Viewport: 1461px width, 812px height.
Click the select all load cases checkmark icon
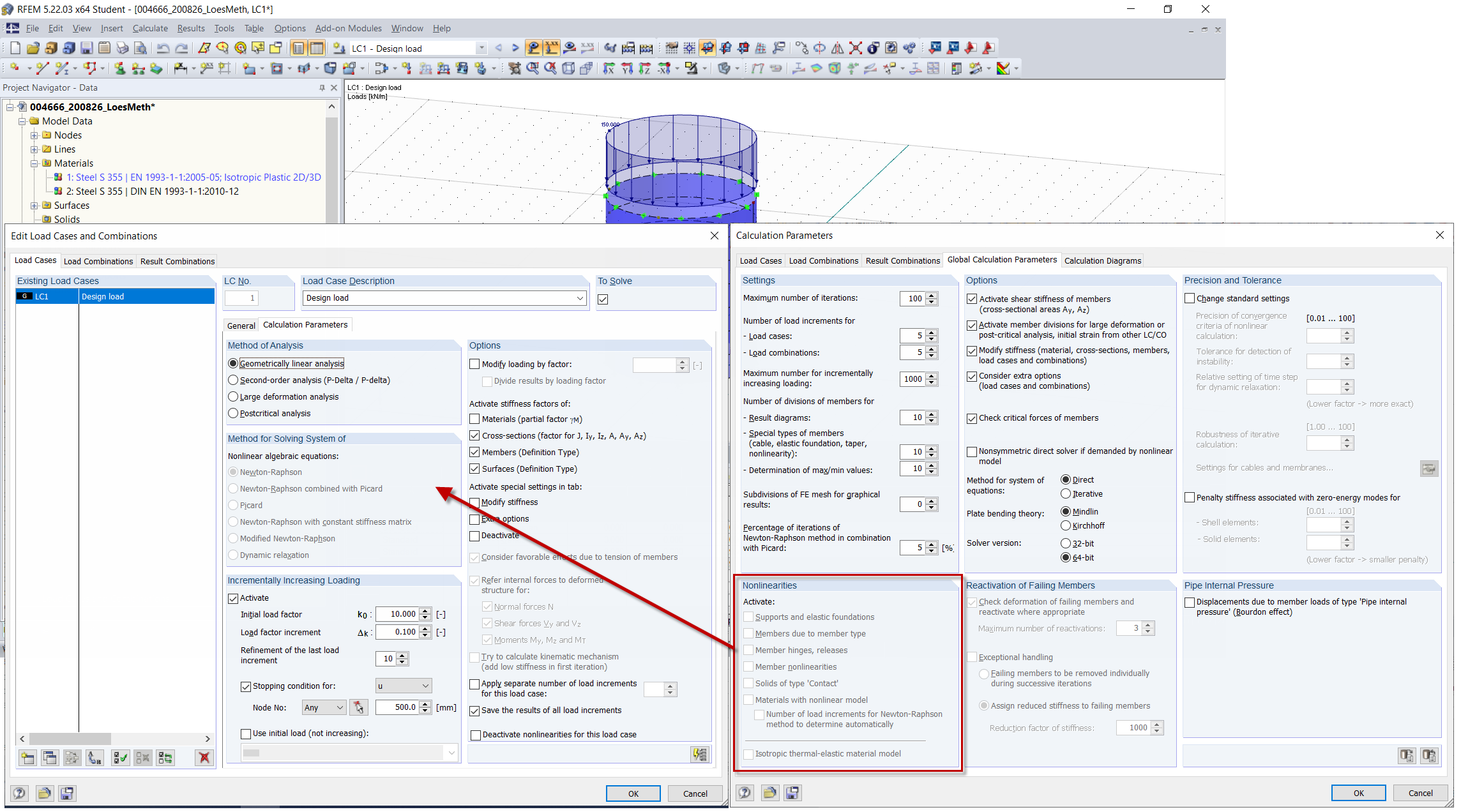119,758
